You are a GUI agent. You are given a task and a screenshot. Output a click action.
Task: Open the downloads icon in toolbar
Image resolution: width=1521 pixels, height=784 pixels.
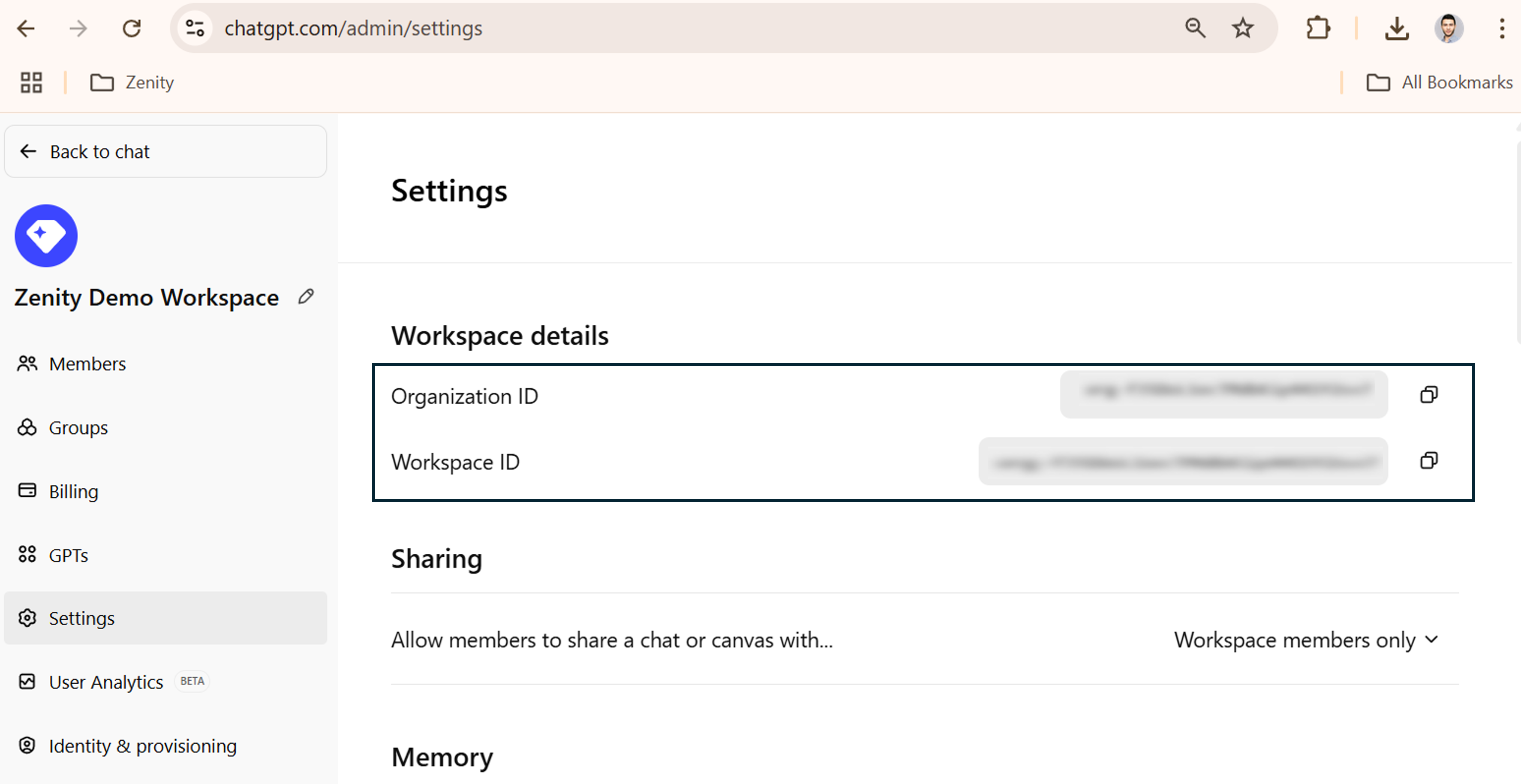click(1396, 28)
